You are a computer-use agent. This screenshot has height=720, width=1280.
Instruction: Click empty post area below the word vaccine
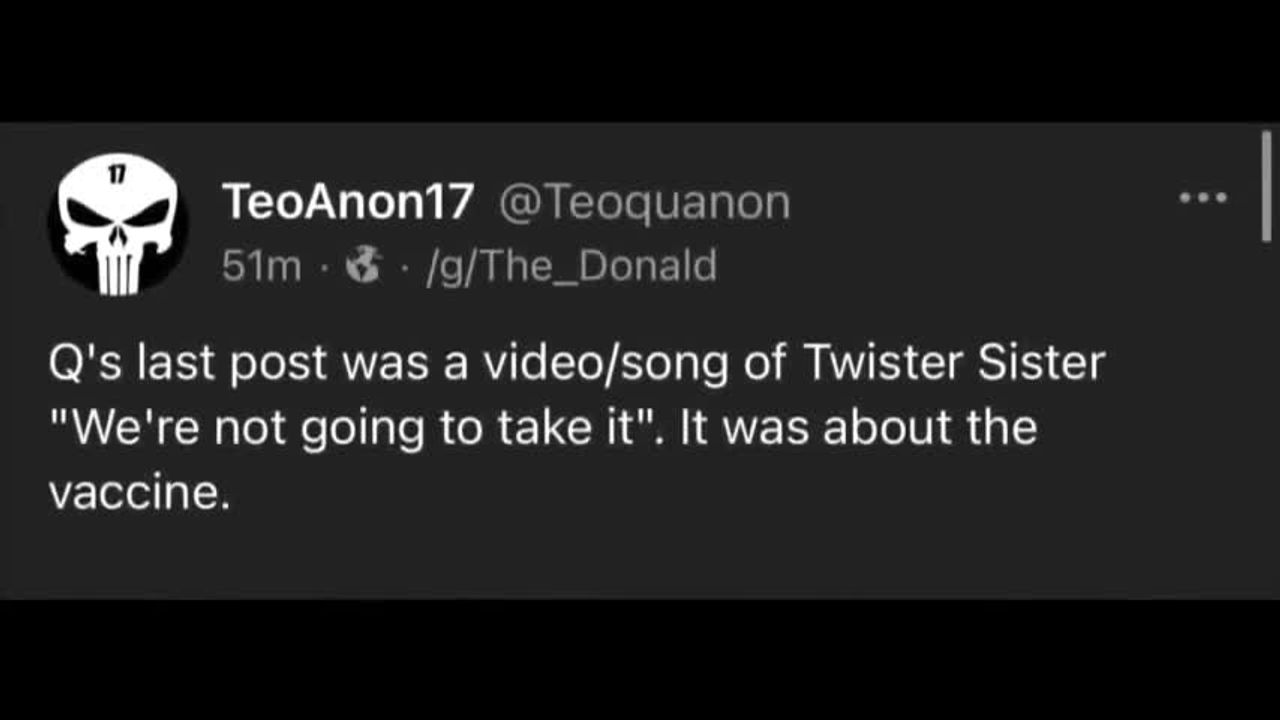(x=400, y=555)
